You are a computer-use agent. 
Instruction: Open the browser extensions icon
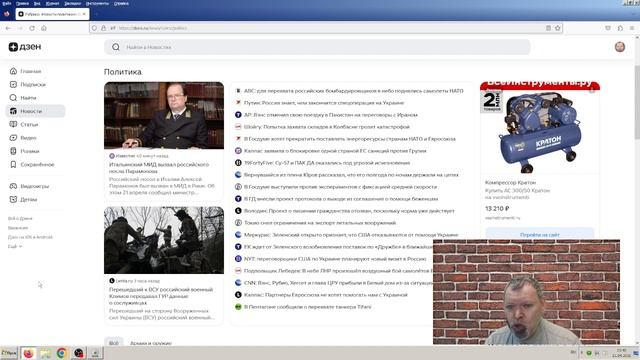pos(620,28)
